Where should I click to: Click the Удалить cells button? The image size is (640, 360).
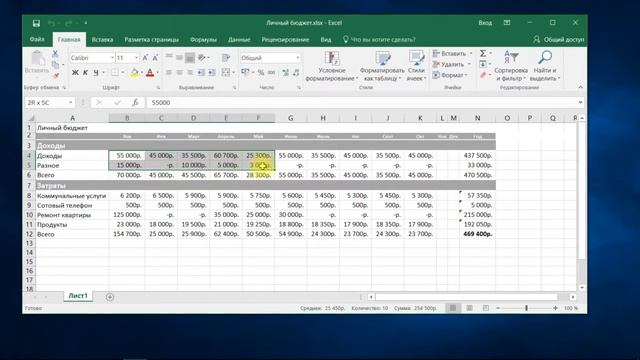pos(451,64)
